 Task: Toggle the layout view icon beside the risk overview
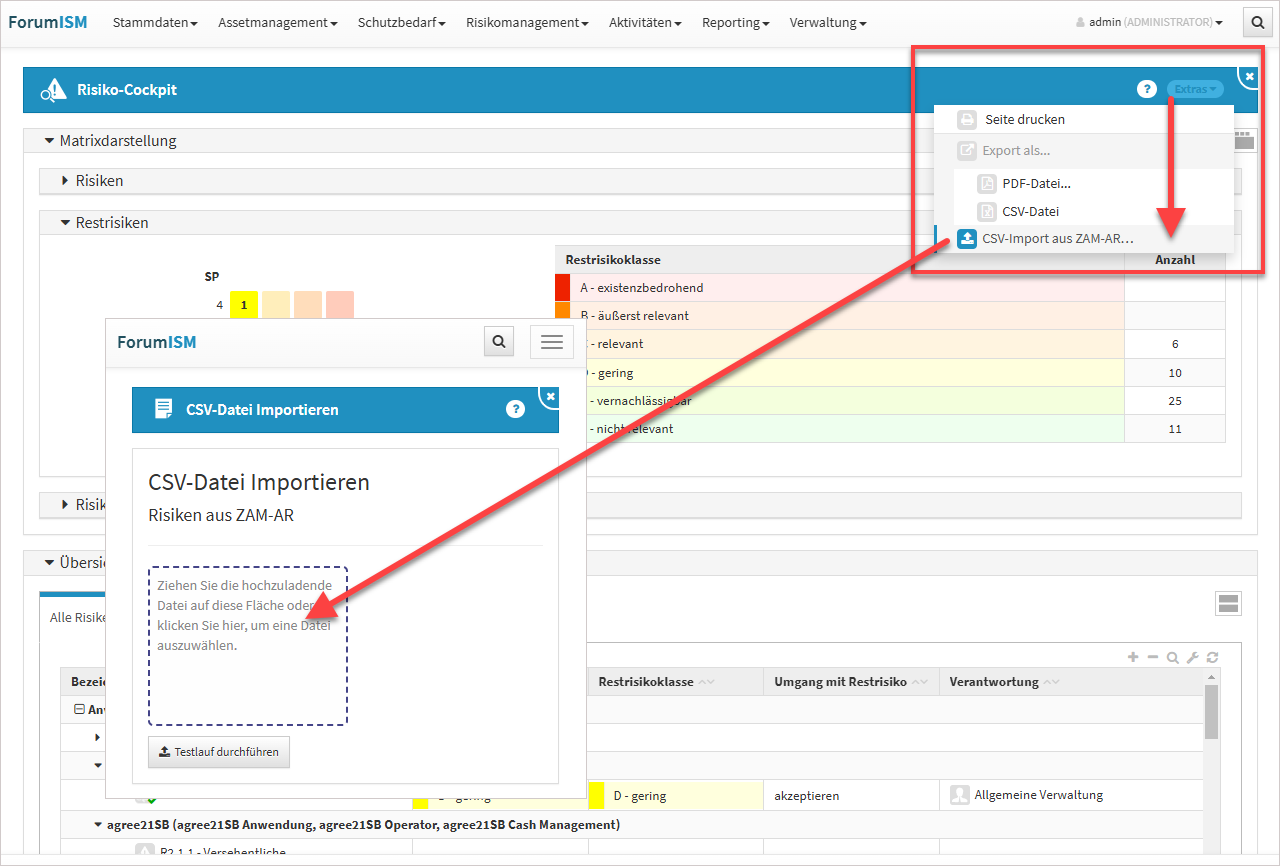[1229, 603]
